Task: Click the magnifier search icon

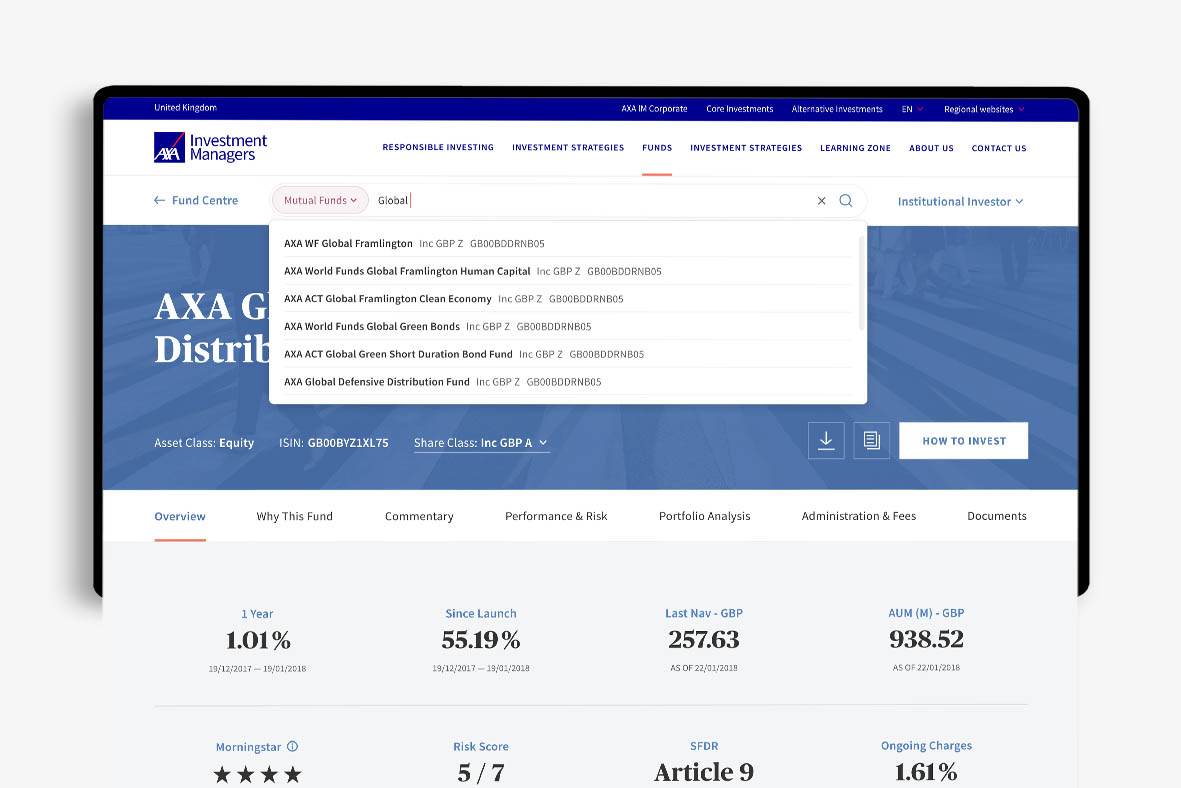Action: point(846,200)
